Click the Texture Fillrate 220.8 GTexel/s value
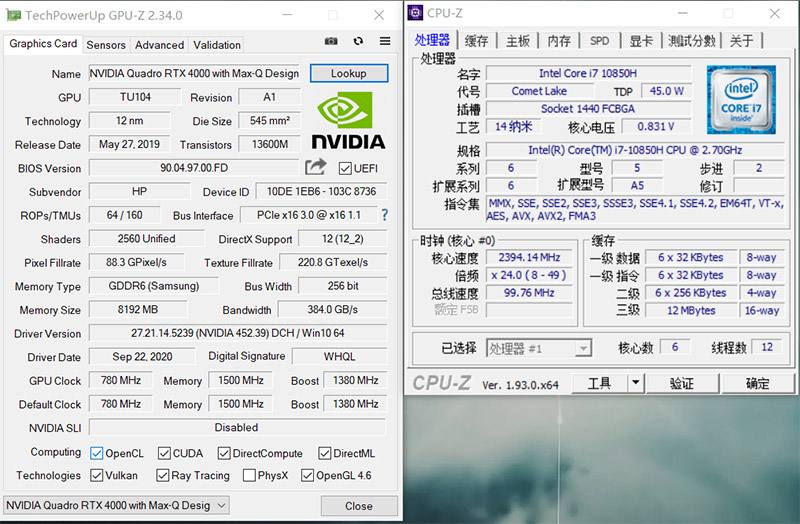Screen dimensions: 800x524 click(333, 262)
